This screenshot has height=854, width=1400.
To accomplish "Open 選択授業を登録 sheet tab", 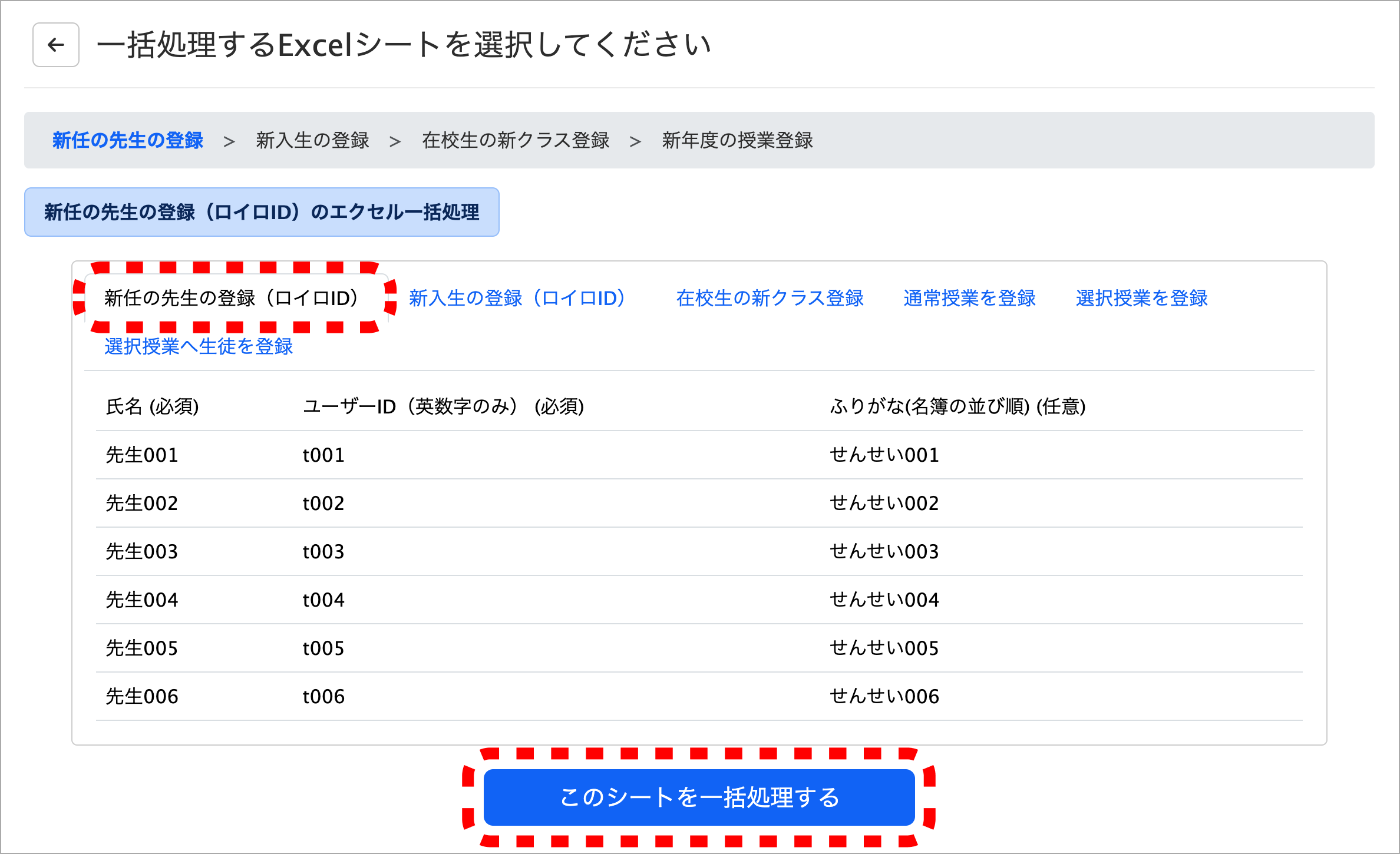I will [x=1141, y=298].
